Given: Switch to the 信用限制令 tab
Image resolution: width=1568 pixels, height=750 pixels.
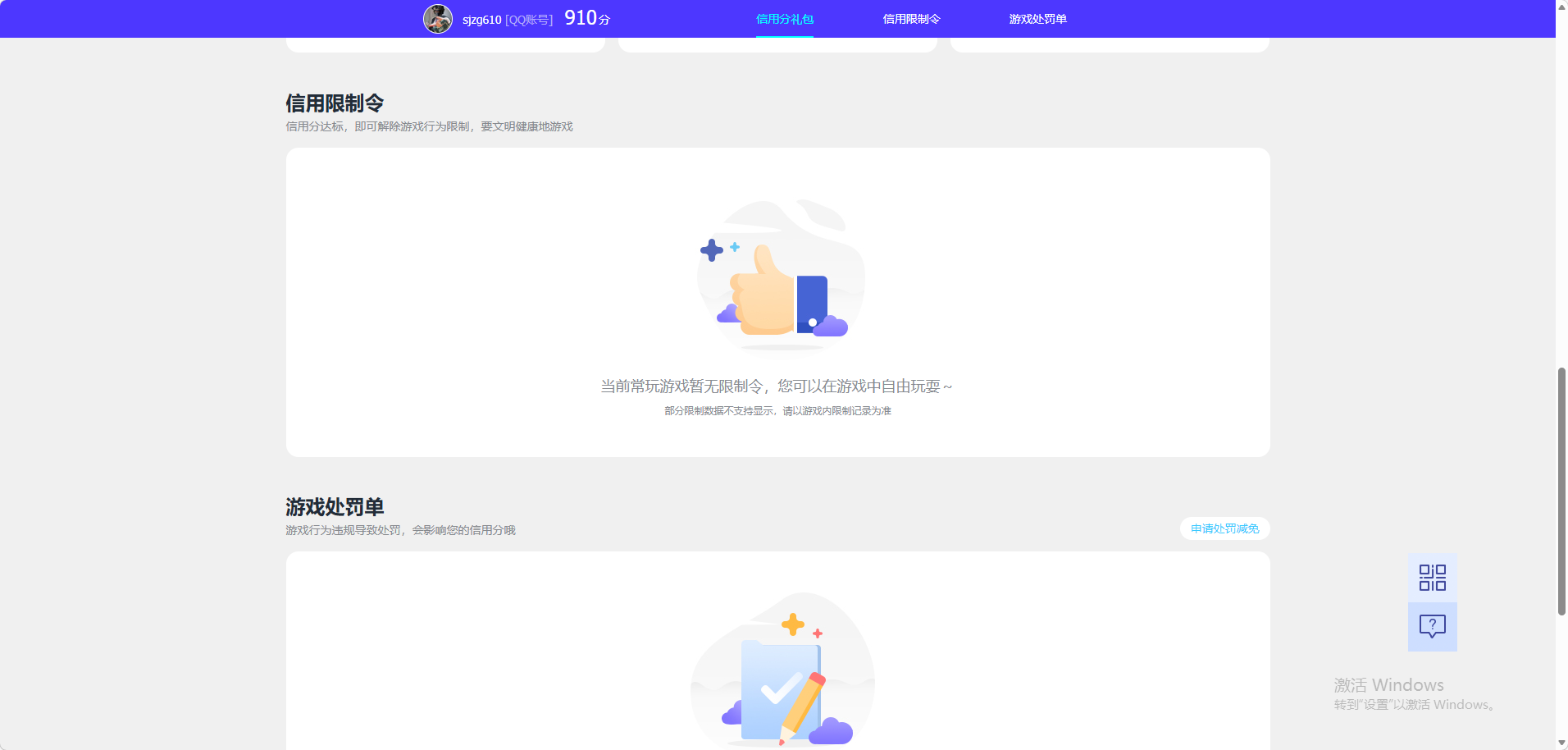Looking at the screenshot, I should (x=910, y=18).
